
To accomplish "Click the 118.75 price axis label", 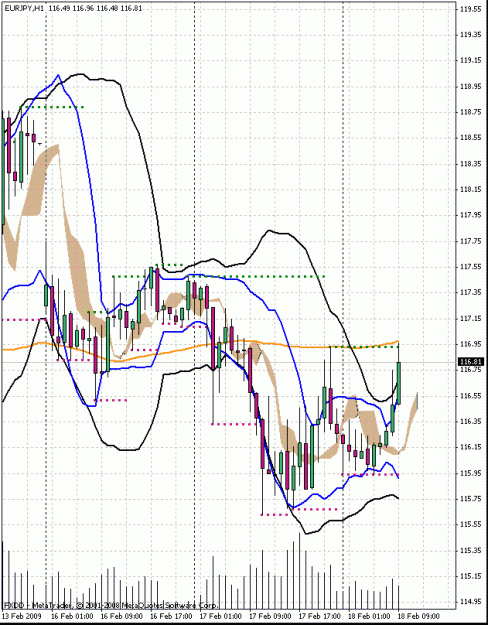I will click(x=470, y=112).
